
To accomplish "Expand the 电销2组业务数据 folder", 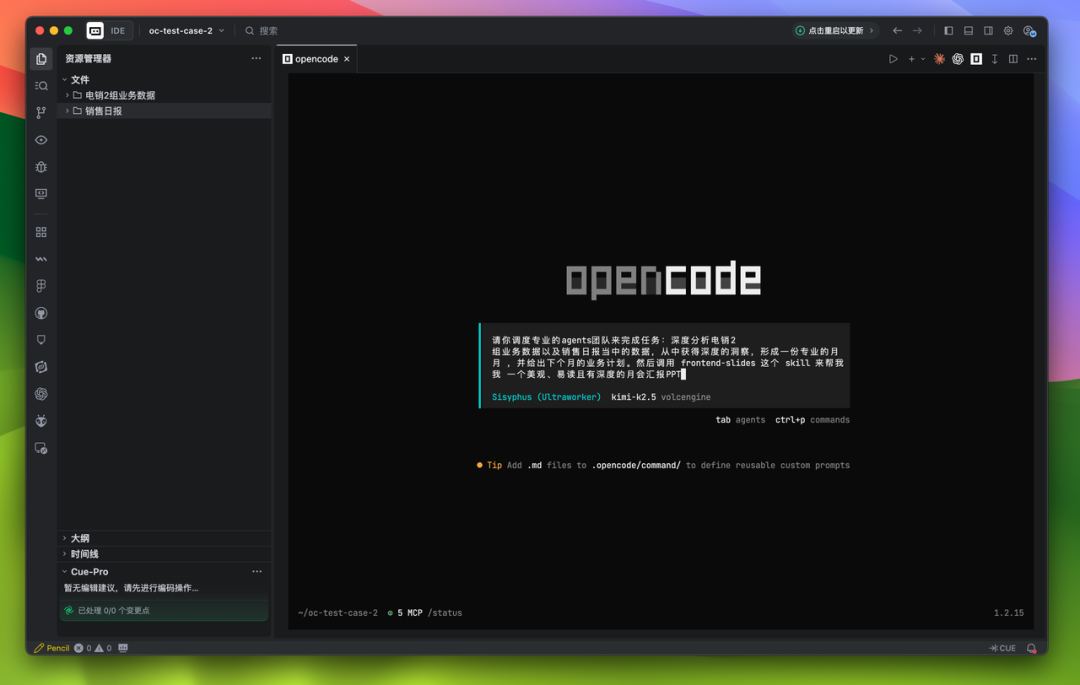I will [x=119, y=95].
